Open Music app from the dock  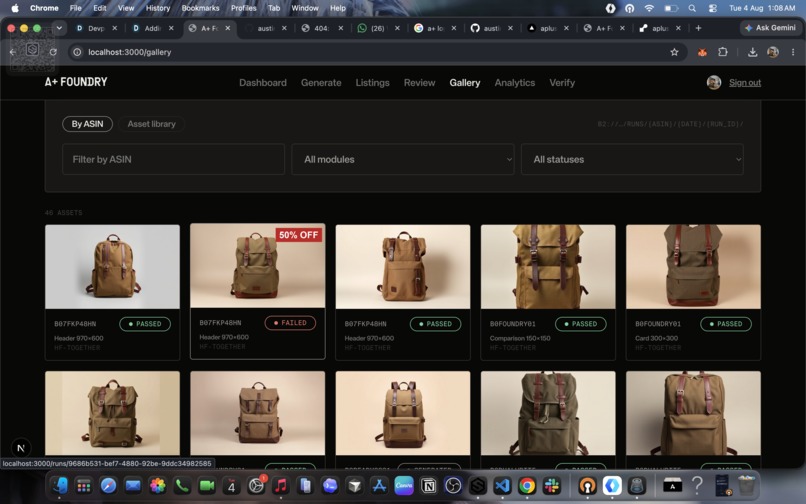[281, 485]
